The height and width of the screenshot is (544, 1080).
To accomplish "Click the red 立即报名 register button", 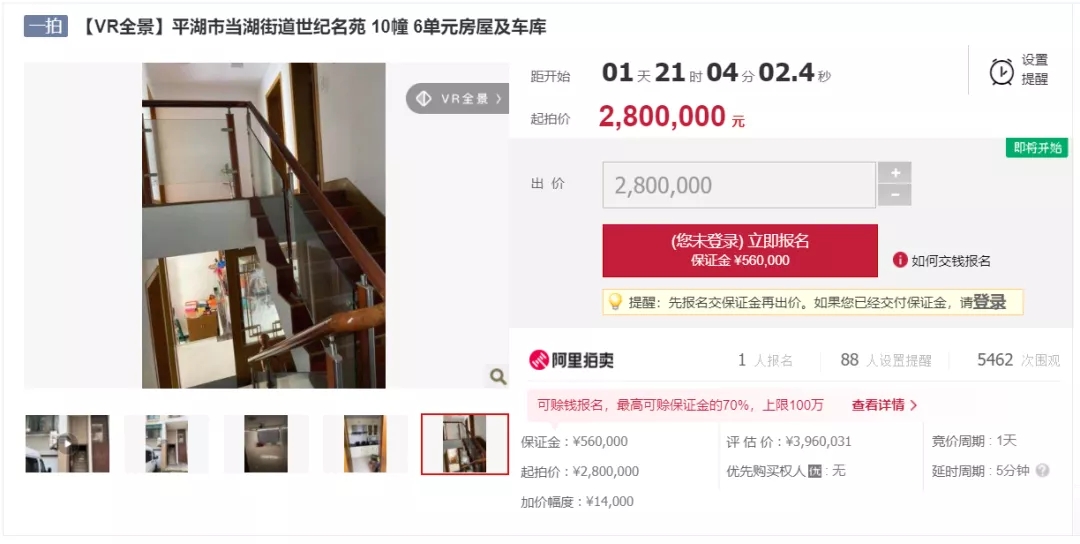I will [x=740, y=250].
